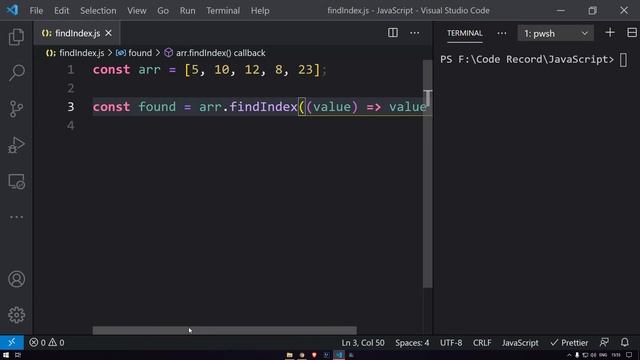Open Brave browser from taskbar
Image resolution: width=640 pixels, height=360 pixels.
point(314,355)
